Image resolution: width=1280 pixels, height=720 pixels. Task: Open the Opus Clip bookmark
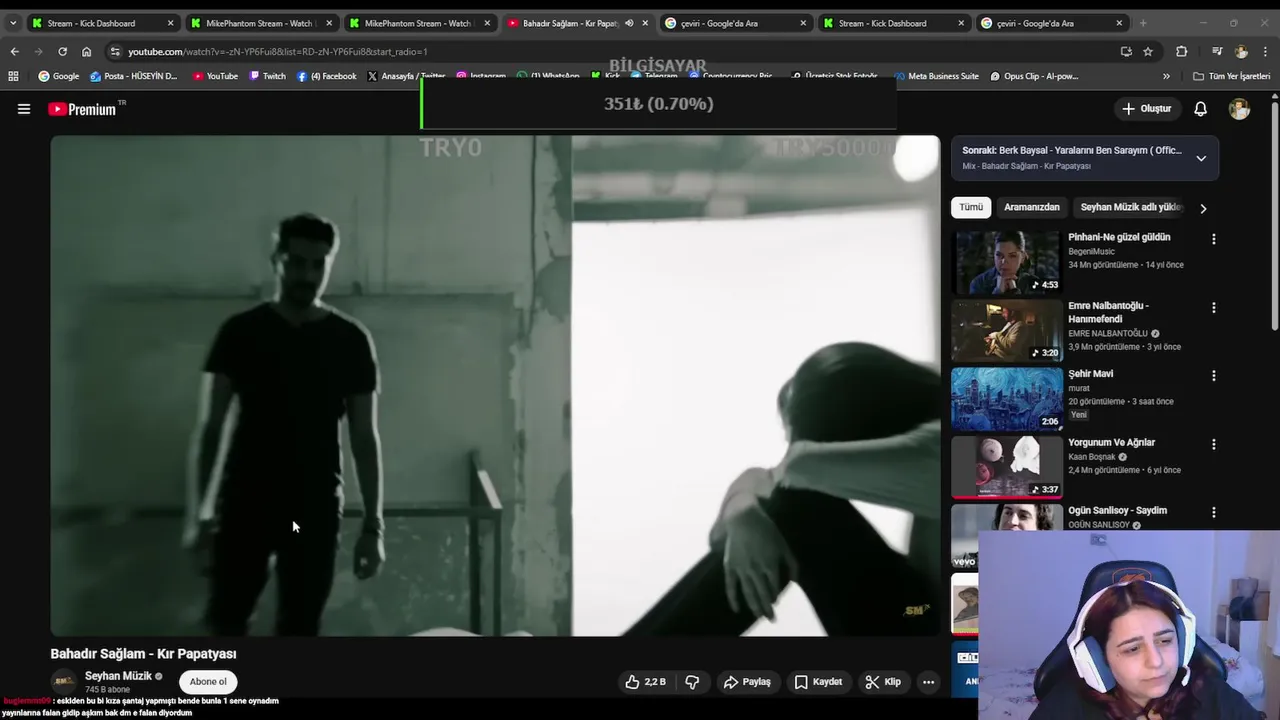[x=1034, y=76]
